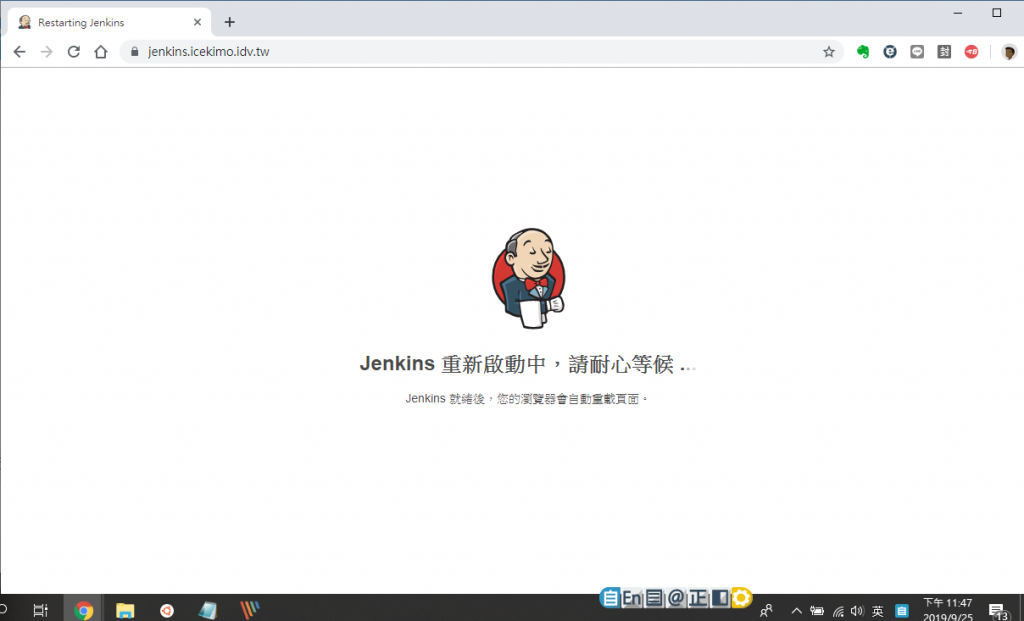Open IME settings yellow gear
The image size is (1024, 621).
pyautogui.click(x=741, y=597)
